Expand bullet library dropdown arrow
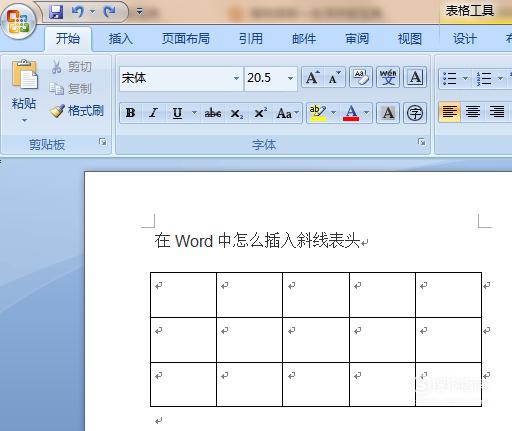Screen dimensions: 512x431 [x=465, y=79]
